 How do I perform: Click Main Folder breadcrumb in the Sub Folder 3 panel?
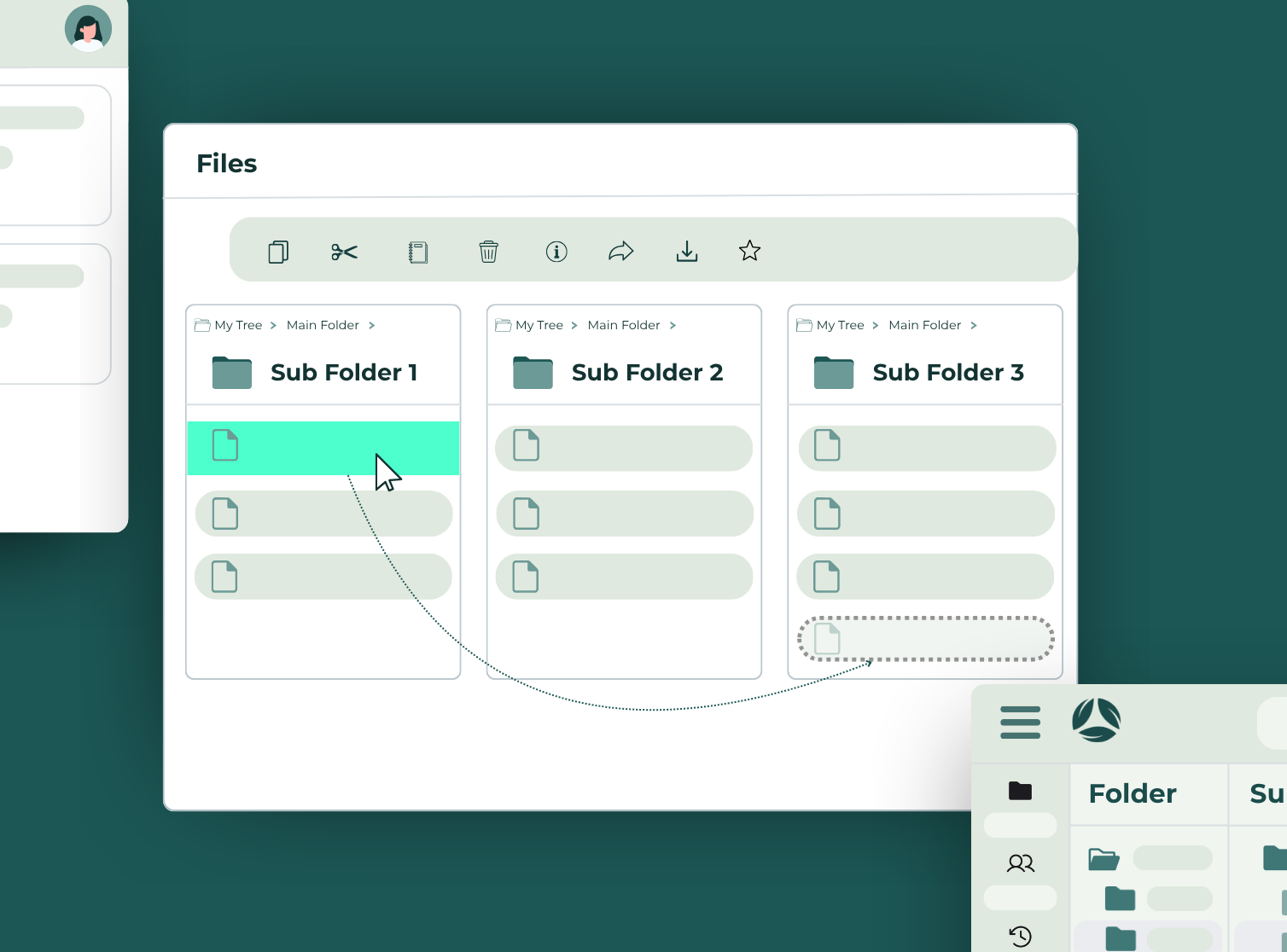click(925, 325)
